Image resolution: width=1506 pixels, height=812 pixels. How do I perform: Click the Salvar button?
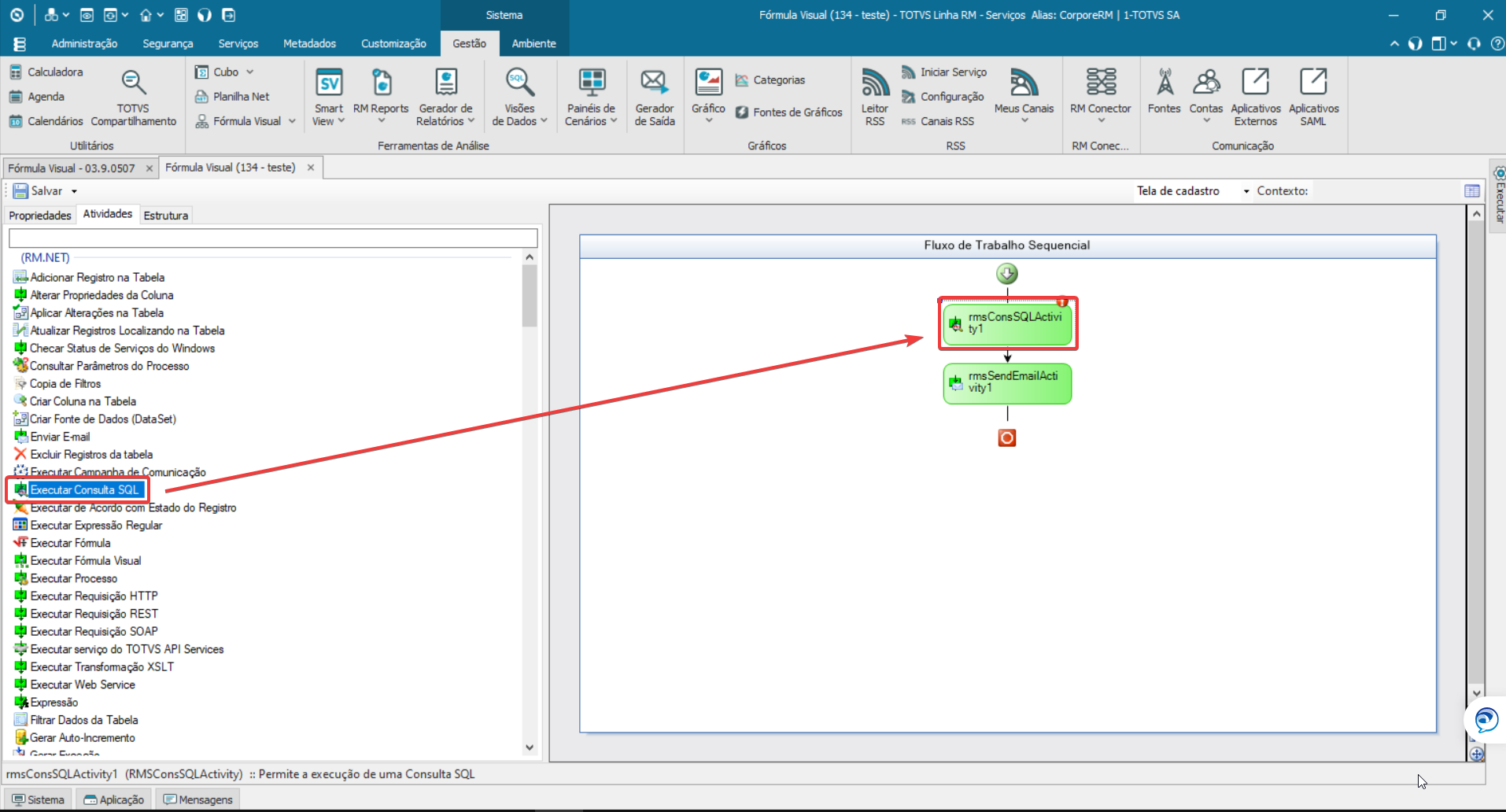point(39,191)
